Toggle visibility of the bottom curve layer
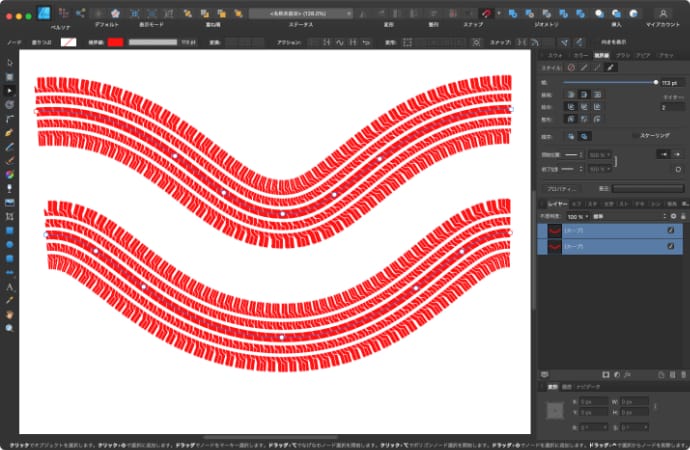 point(671,245)
